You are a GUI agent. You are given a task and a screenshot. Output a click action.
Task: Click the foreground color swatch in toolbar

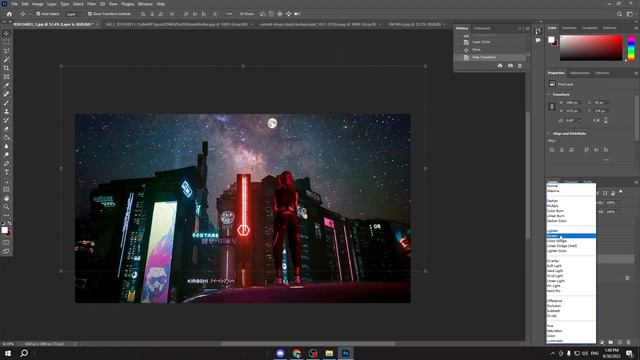point(4,230)
